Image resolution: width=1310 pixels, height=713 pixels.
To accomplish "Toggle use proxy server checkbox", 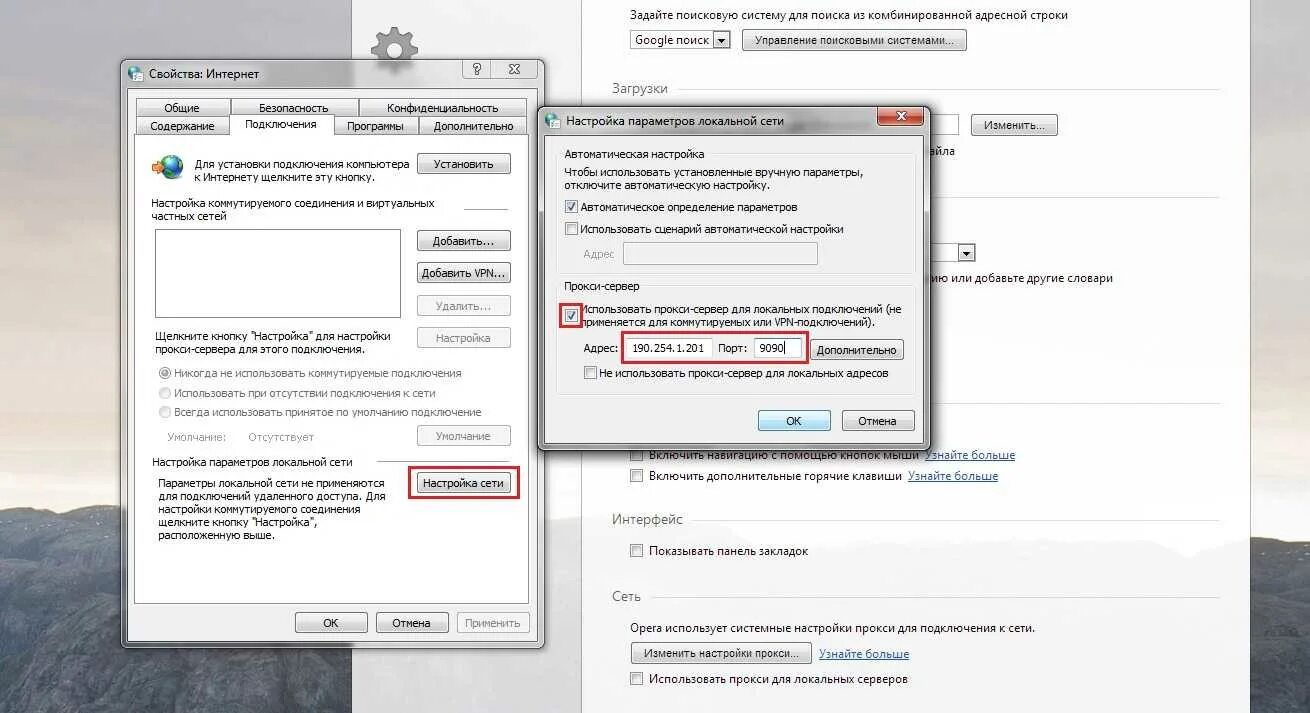I will (571, 316).
